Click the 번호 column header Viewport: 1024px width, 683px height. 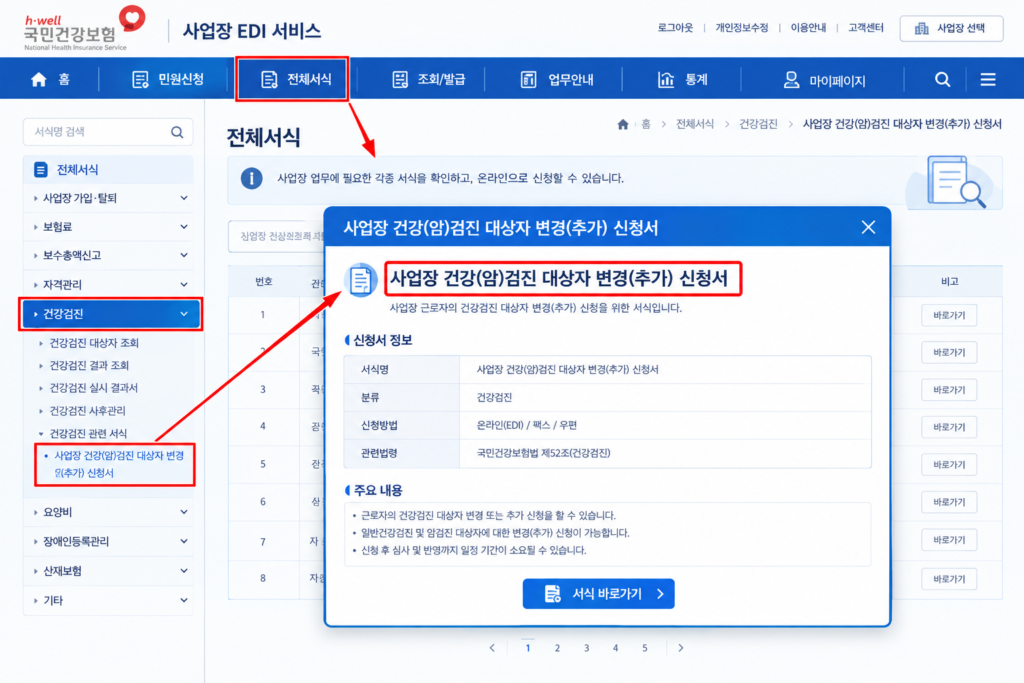point(263,281)
